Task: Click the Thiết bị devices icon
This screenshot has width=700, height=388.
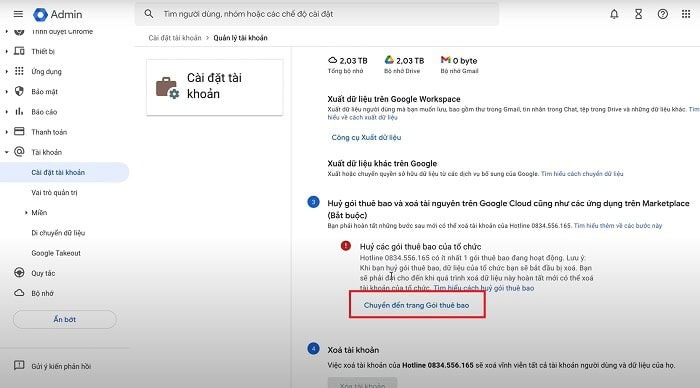Action: point(19,51)
